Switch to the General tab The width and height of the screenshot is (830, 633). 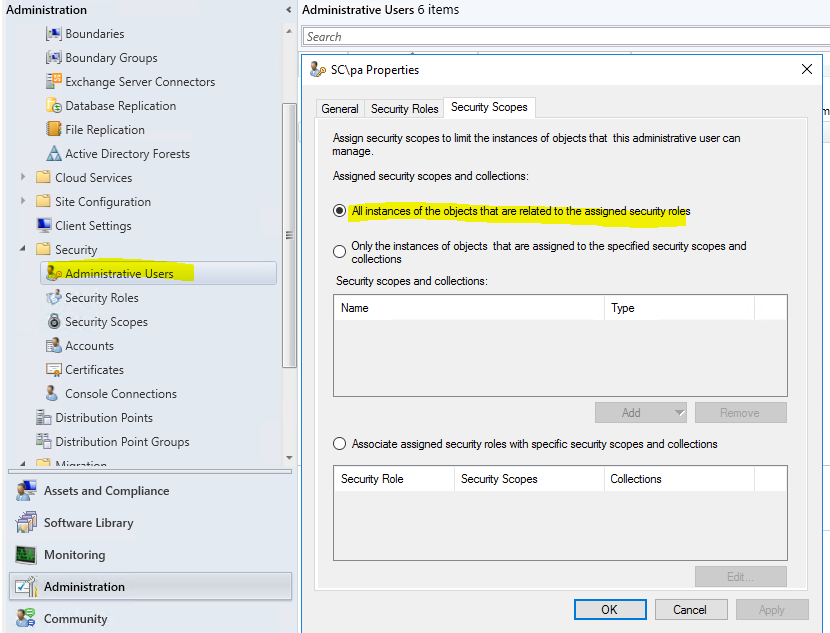[340, 108]
